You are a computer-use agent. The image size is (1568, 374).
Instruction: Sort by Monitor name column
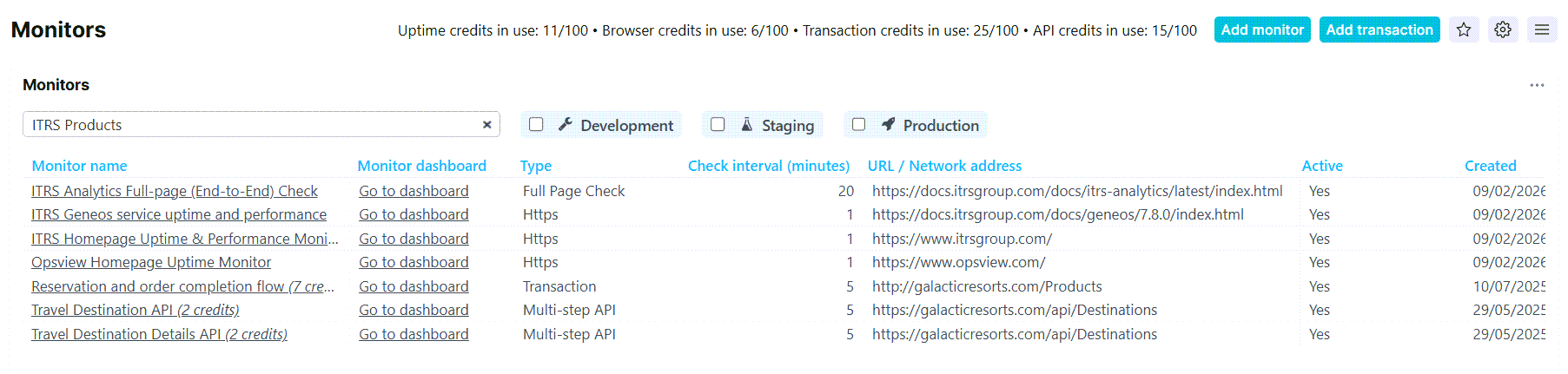(79, 166)
